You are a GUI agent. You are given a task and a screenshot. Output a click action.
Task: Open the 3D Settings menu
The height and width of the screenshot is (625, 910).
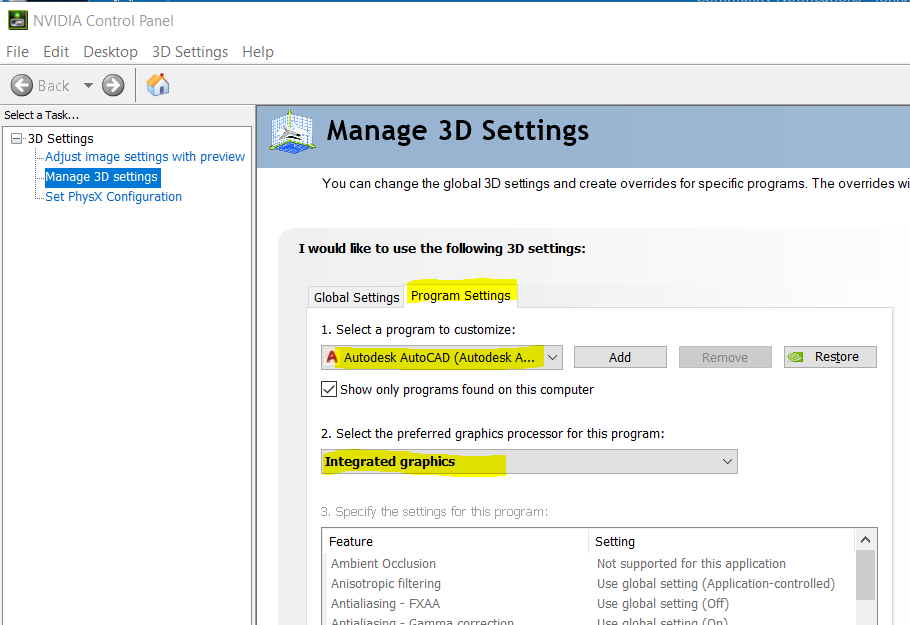[190, 52]
